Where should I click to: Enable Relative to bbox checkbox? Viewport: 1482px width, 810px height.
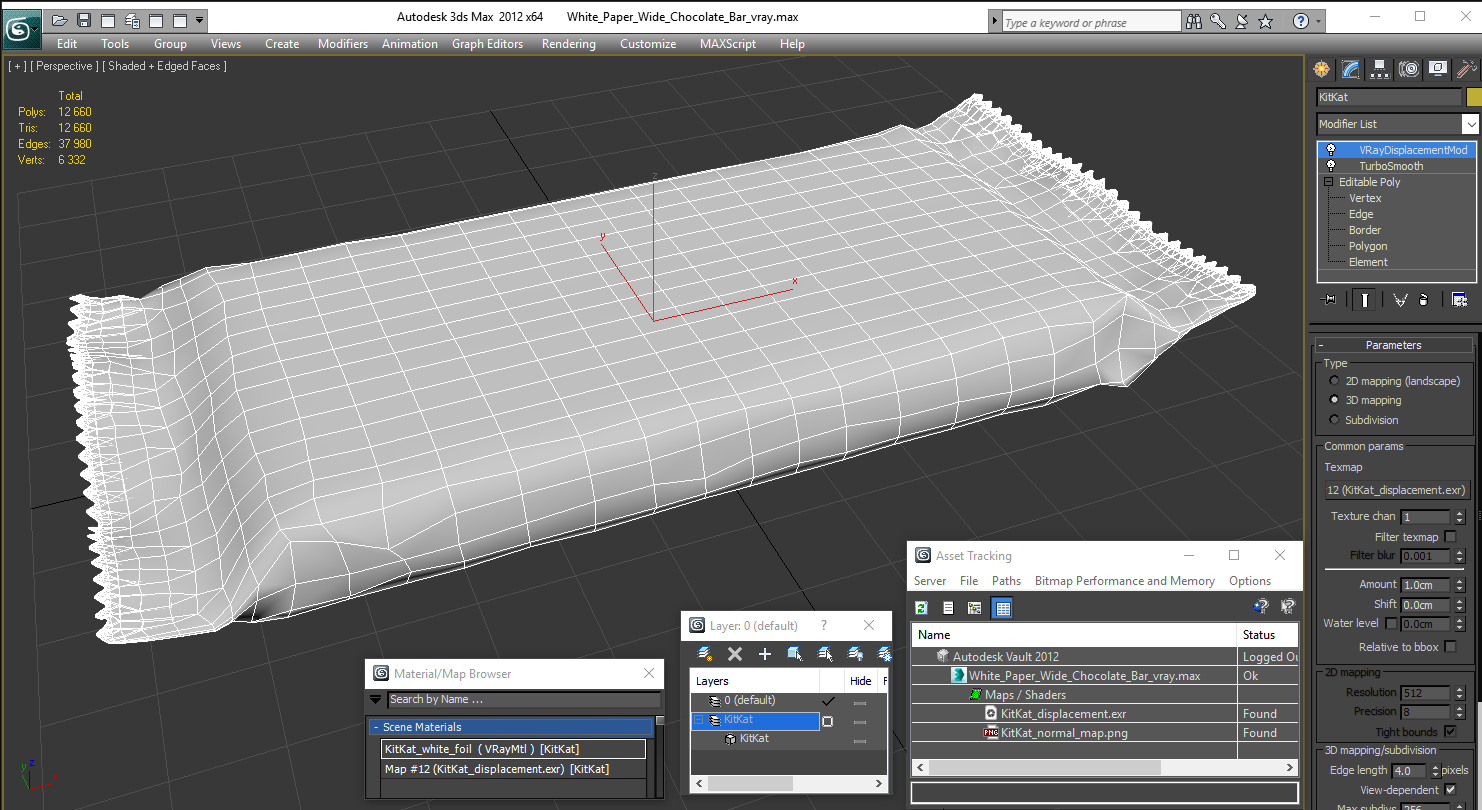[1451, 647]
